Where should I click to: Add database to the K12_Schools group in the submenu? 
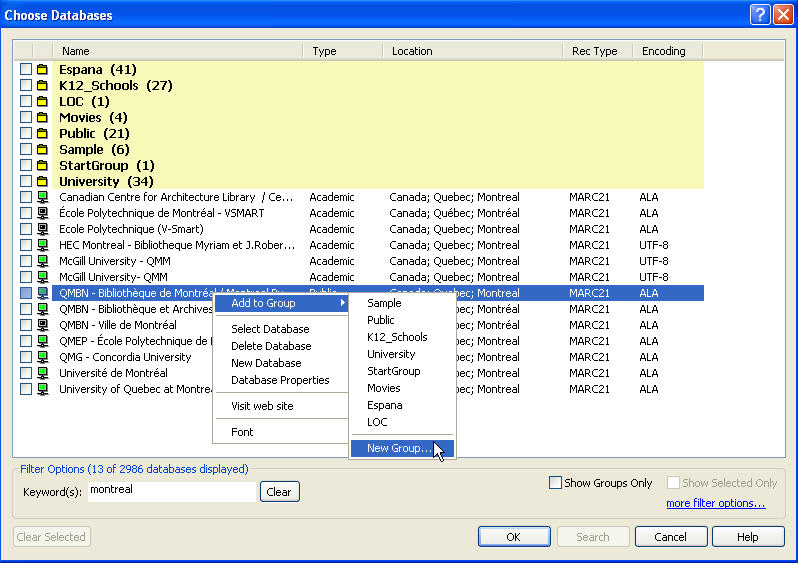(x=402, y=337)
